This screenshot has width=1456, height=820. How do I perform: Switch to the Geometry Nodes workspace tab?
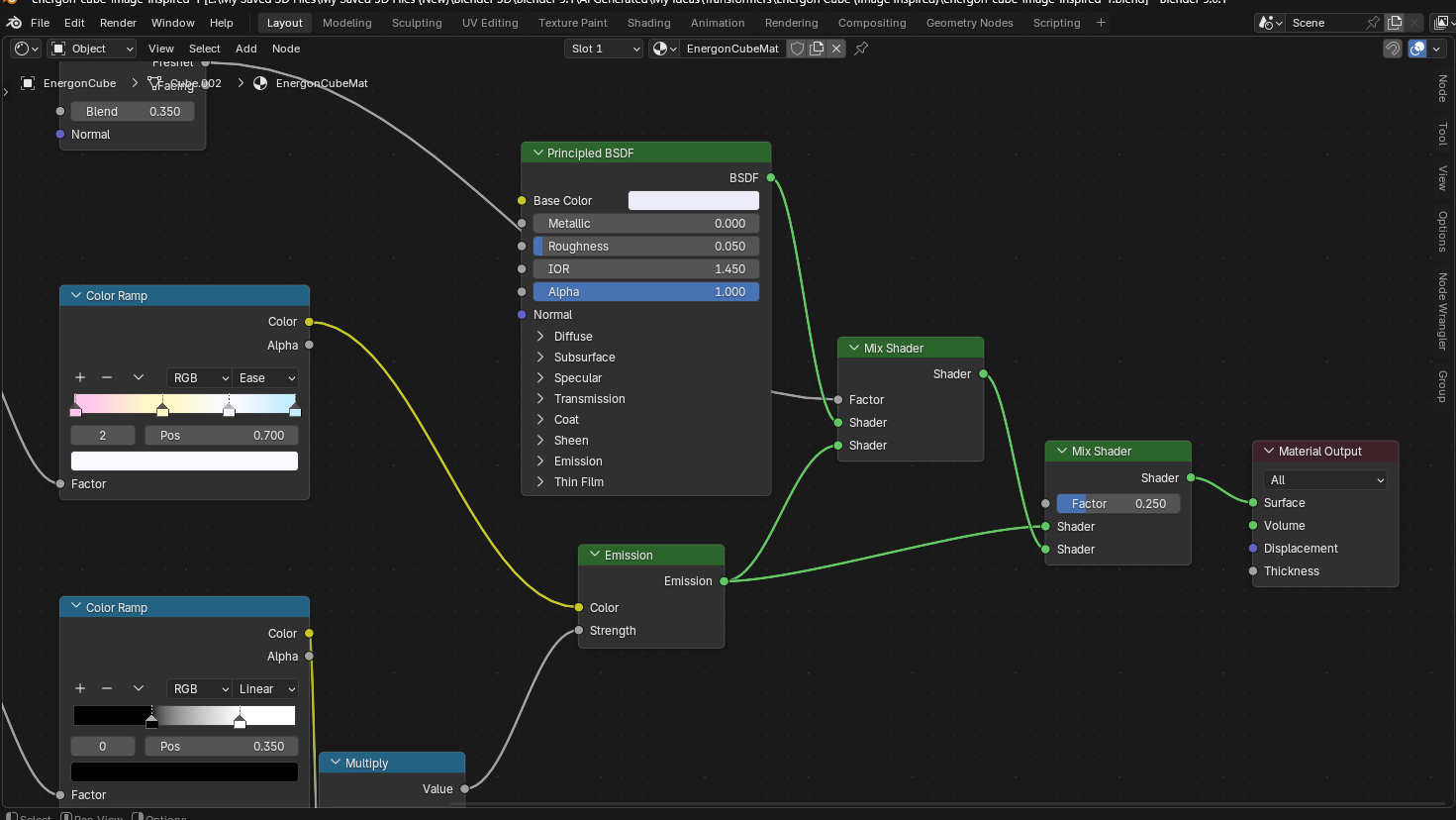[x=969, y=23]
